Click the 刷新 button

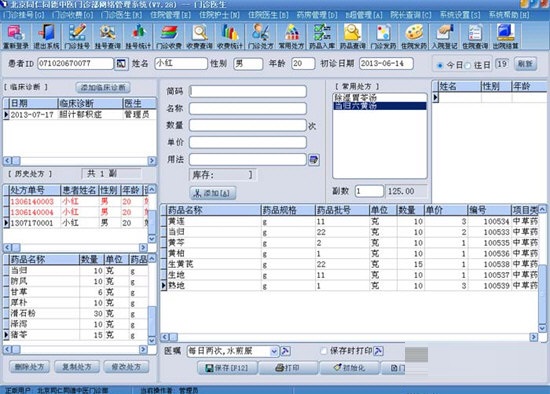point(525,64)
